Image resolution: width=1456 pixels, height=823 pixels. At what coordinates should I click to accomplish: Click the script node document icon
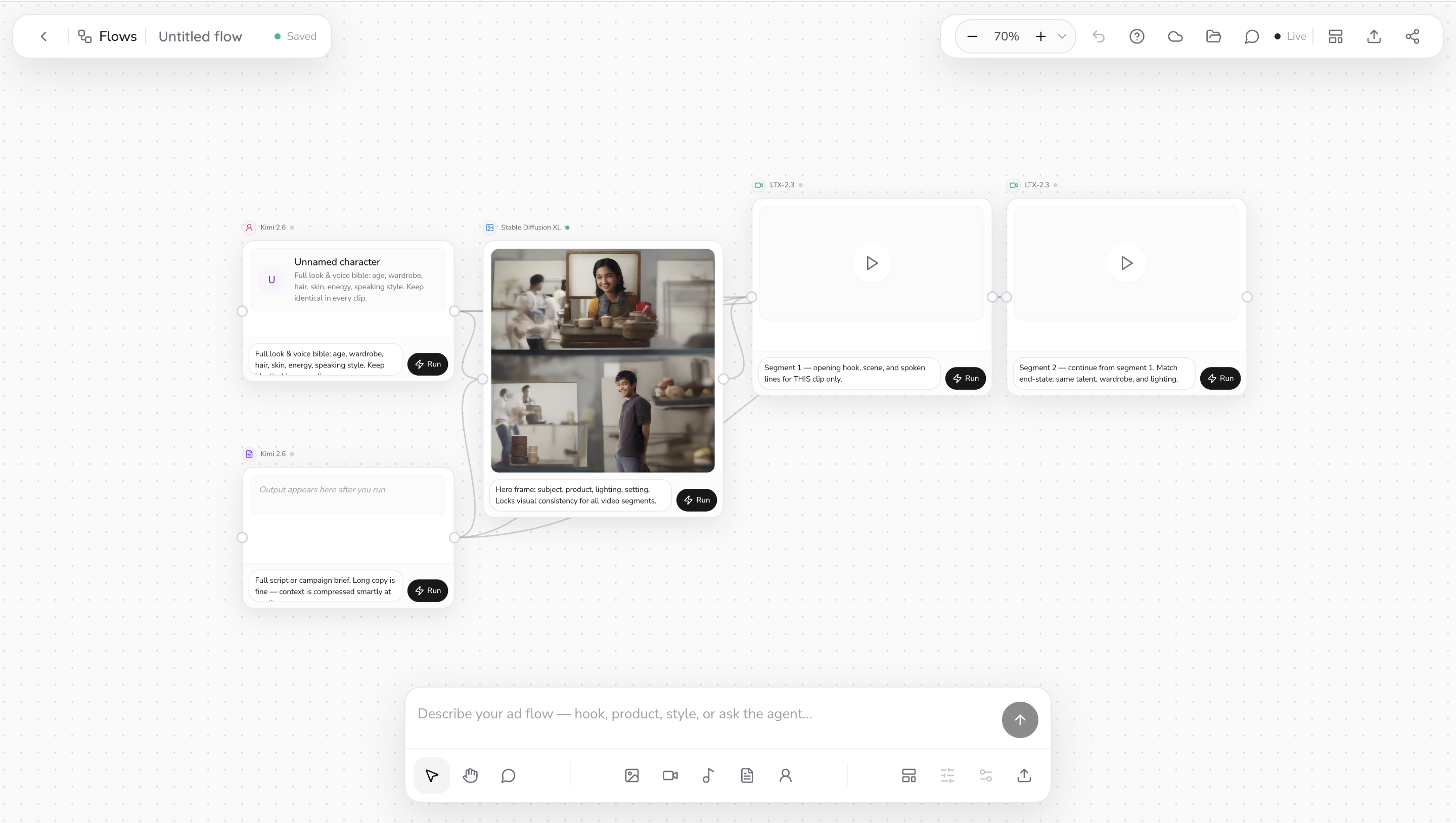tap(249, 454)
